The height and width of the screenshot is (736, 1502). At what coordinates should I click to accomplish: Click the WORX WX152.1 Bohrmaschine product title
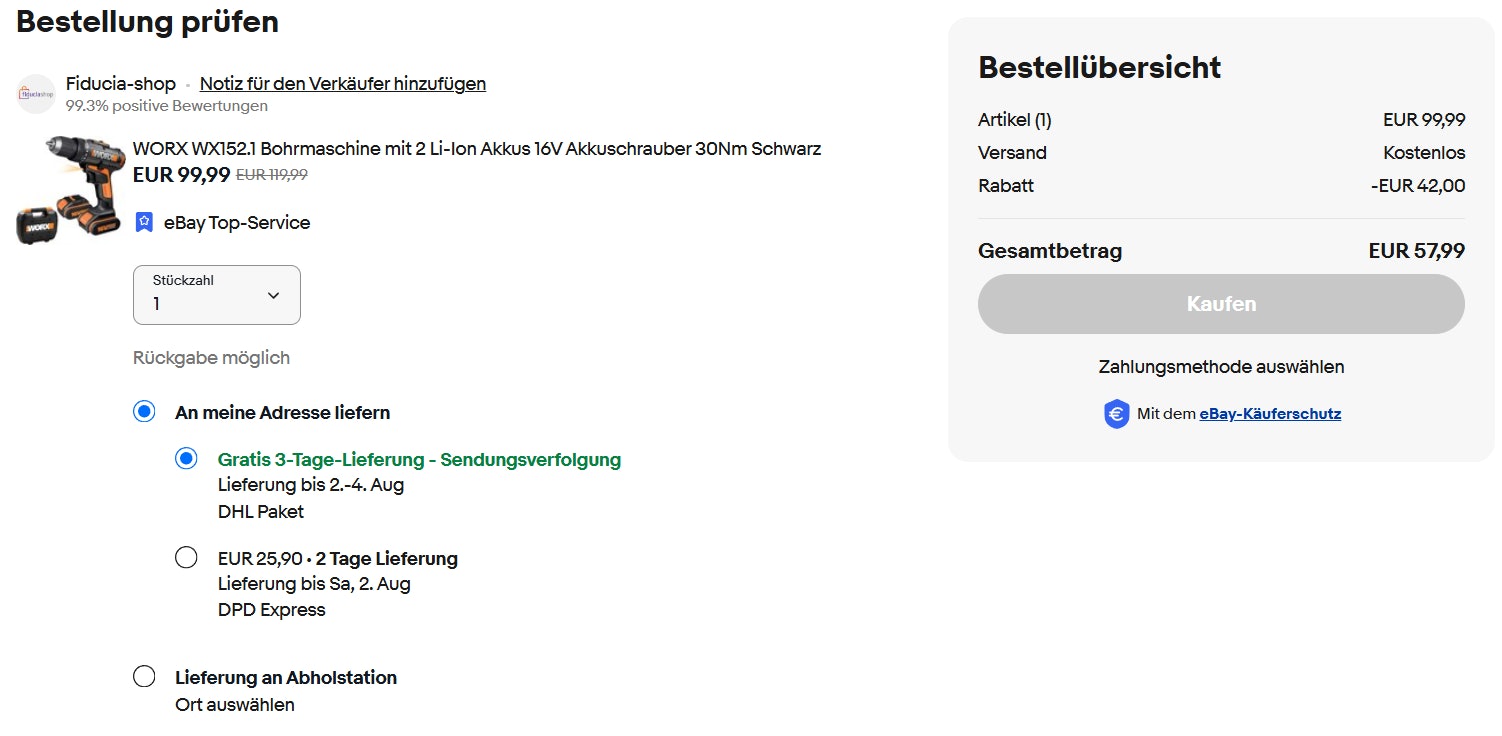pyautogui.click(x=477, y=149)
